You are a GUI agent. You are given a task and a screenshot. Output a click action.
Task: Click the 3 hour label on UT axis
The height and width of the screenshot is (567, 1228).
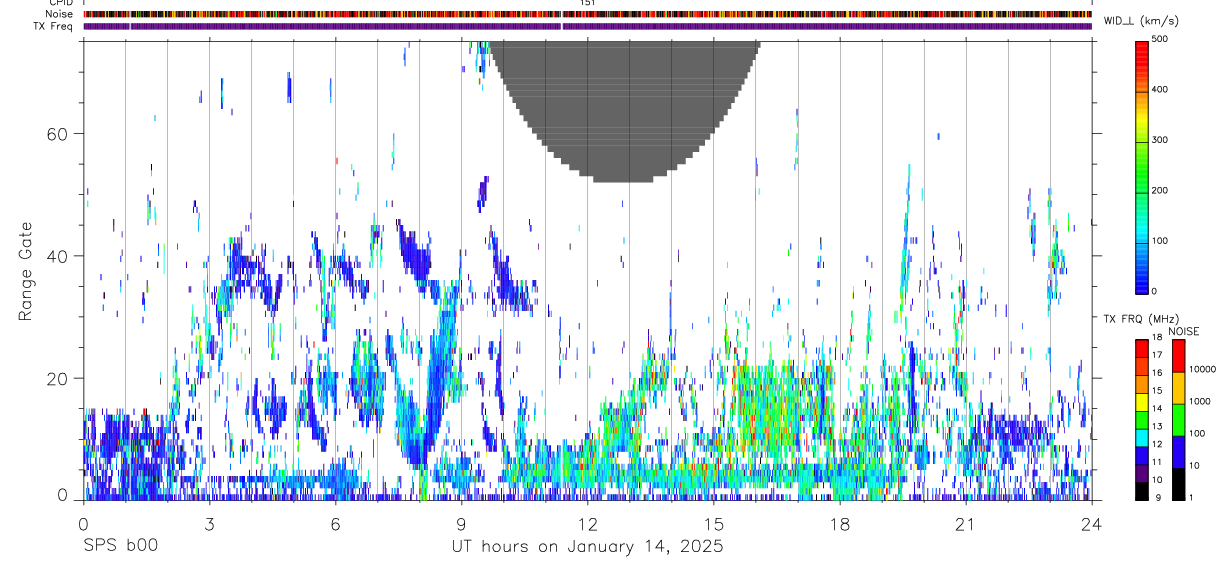click(210, 523)
